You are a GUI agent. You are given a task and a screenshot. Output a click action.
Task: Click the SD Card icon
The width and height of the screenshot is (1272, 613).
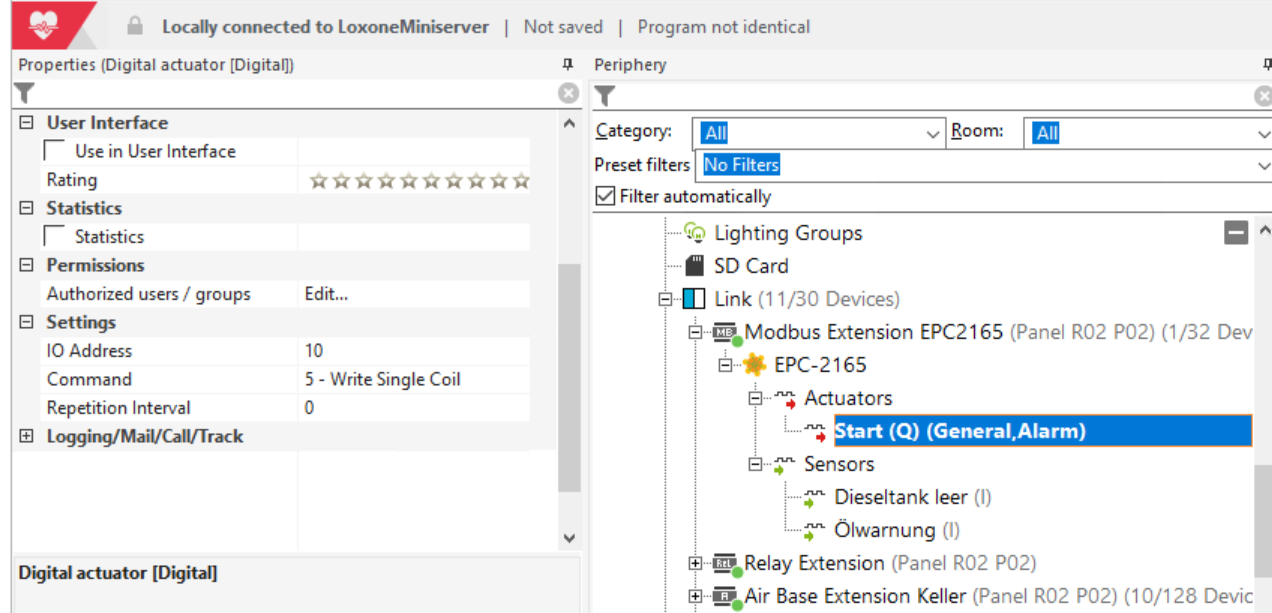pyautogui.click(x=695, y=266)
